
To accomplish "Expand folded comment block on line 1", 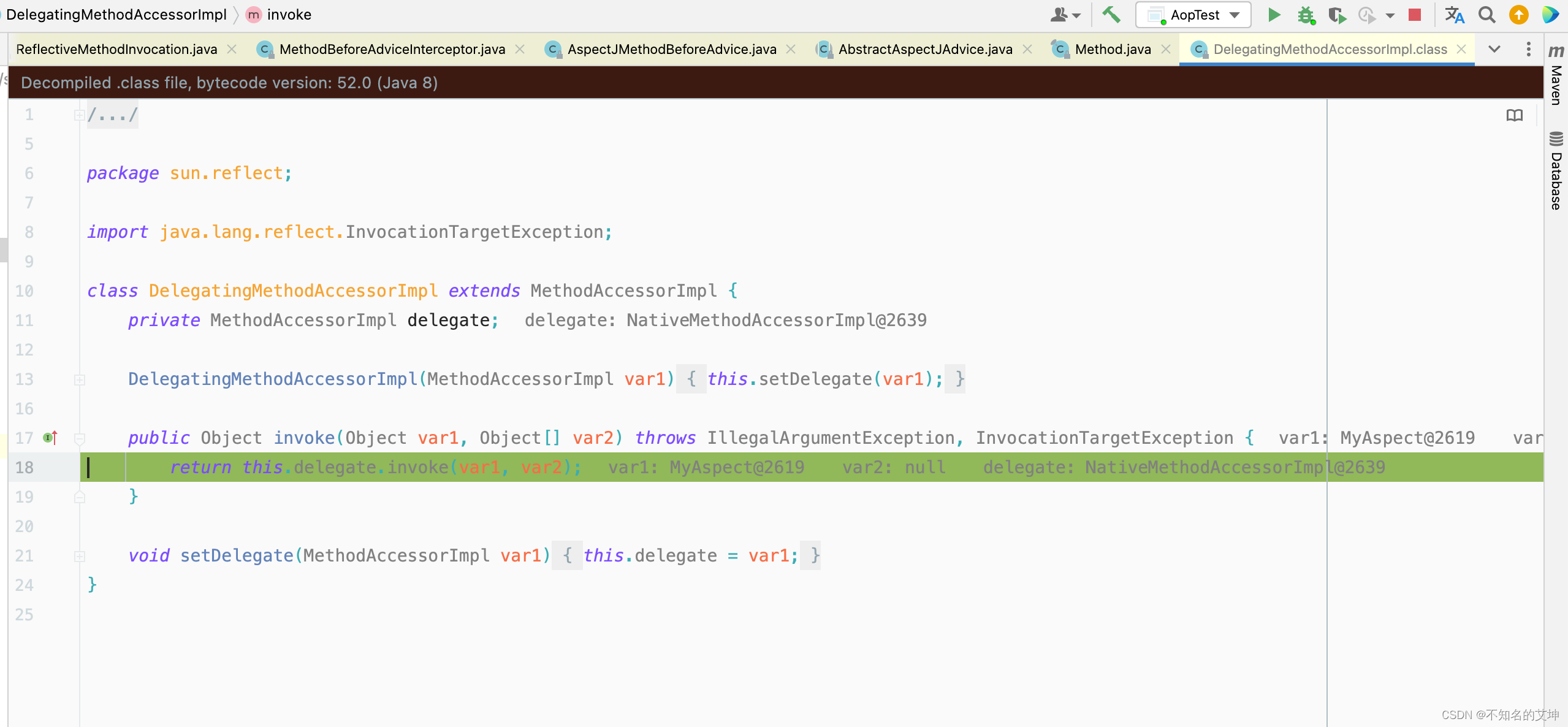I will [x=79, y=115].
